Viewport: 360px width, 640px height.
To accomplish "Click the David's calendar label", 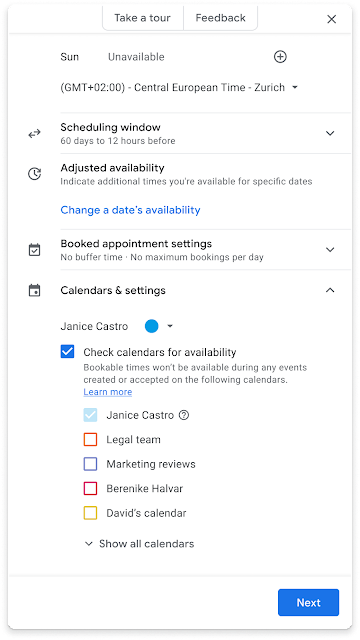I will pos(147,513).
